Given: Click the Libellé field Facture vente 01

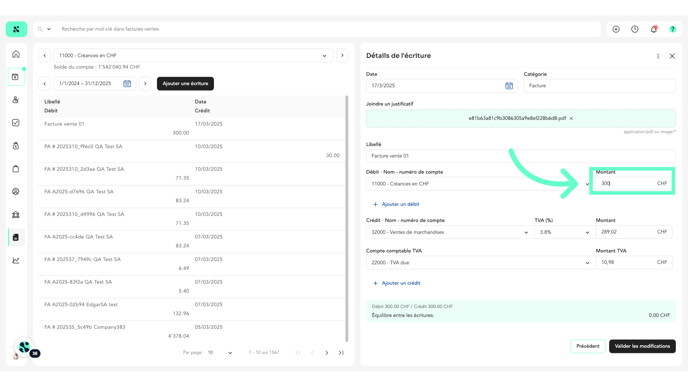Looking at the screenshot, I should (520, 156).
